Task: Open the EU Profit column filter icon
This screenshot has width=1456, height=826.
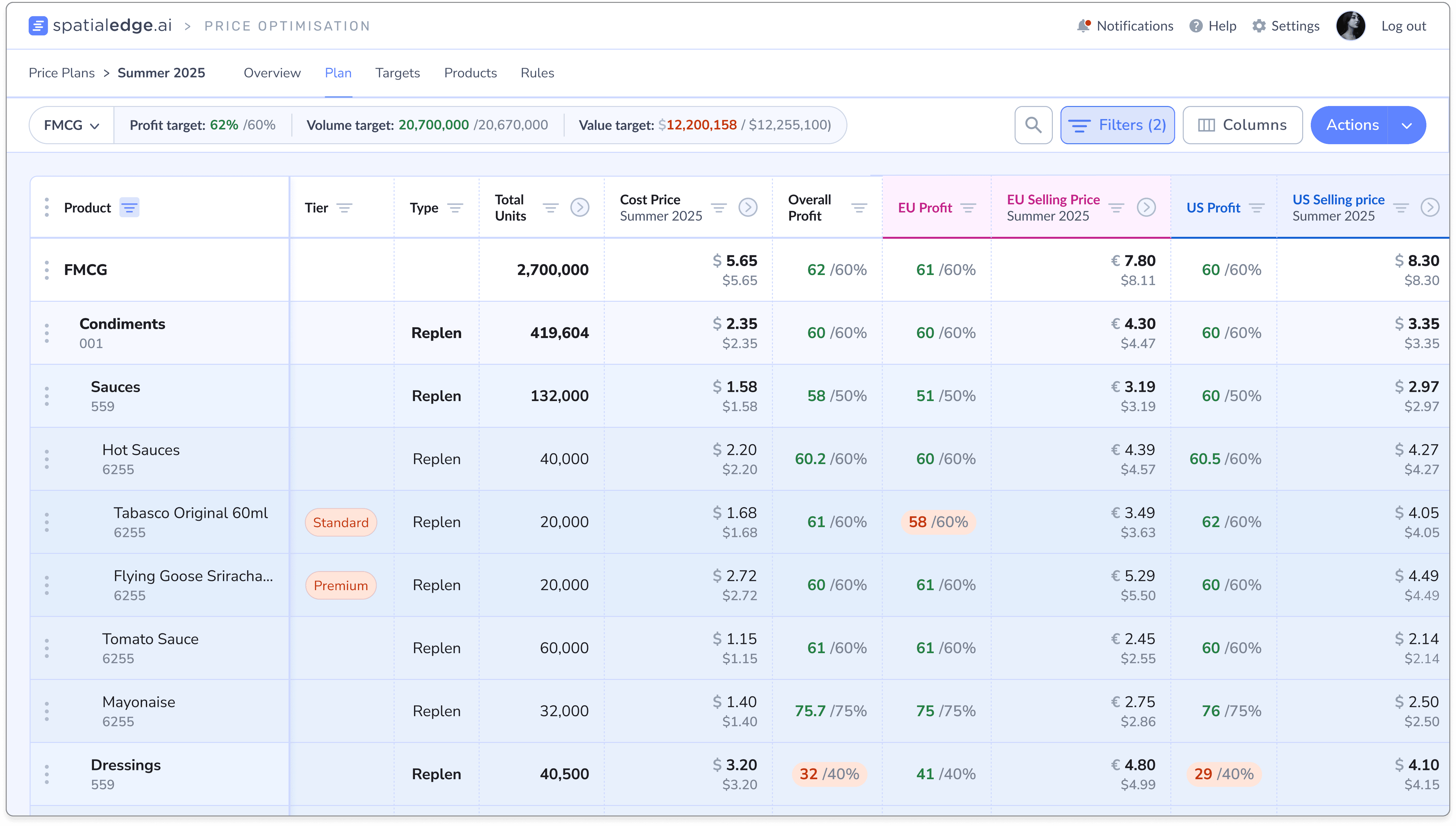Action: pyautogui.click(x=968, y=208)
